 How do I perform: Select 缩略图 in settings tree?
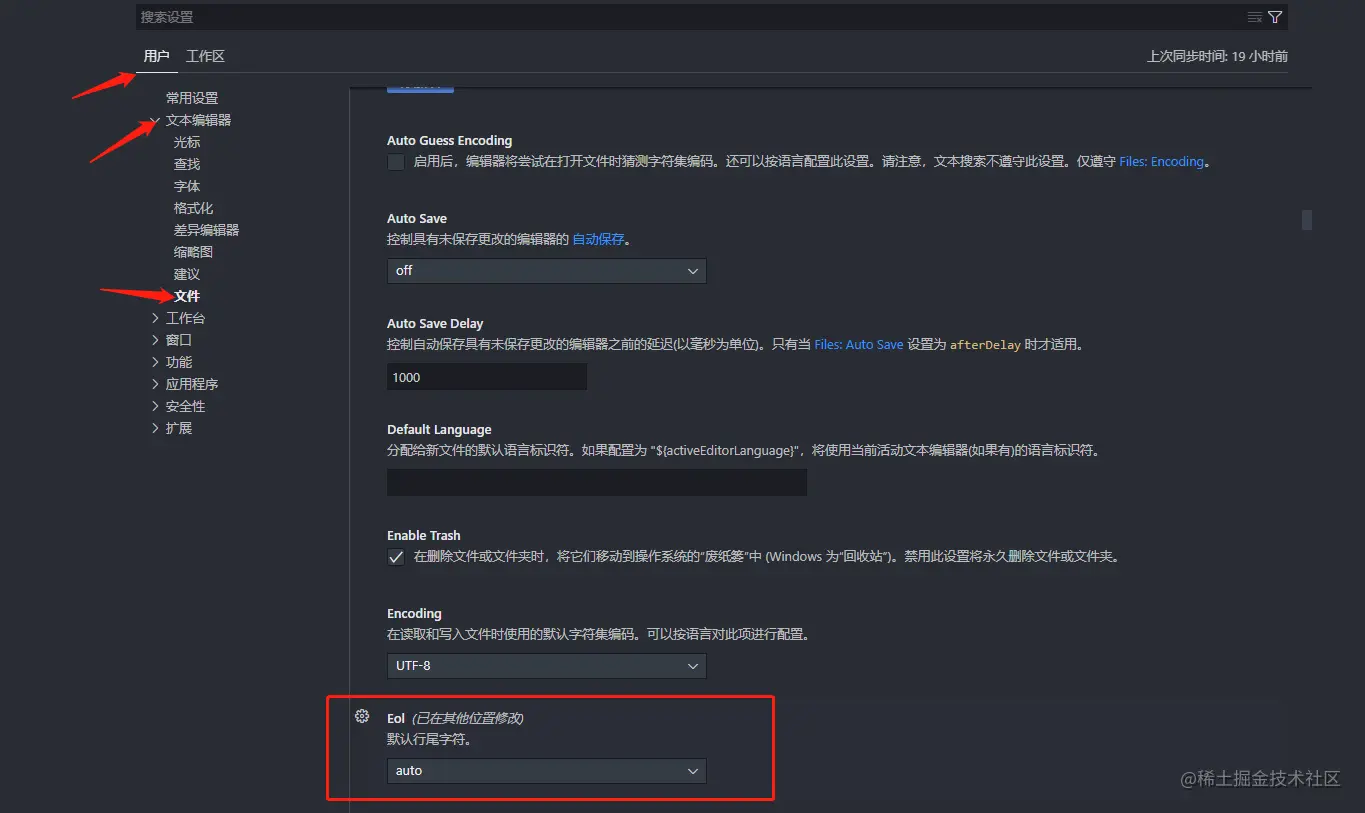tap(193, 252)
